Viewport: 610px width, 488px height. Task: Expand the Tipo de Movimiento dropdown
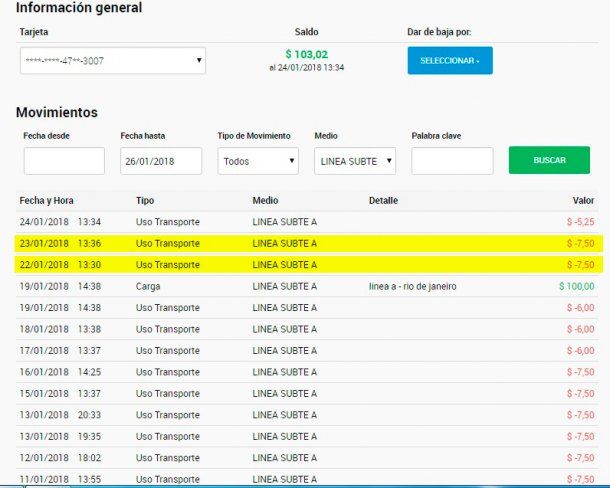258,161
